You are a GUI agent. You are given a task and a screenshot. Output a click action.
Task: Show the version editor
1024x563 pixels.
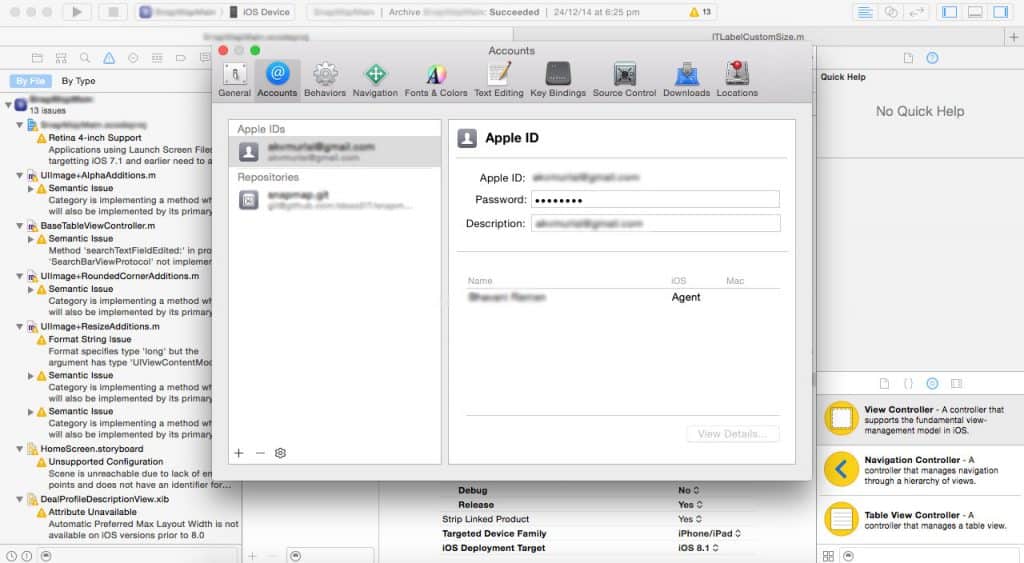(916, 12)
